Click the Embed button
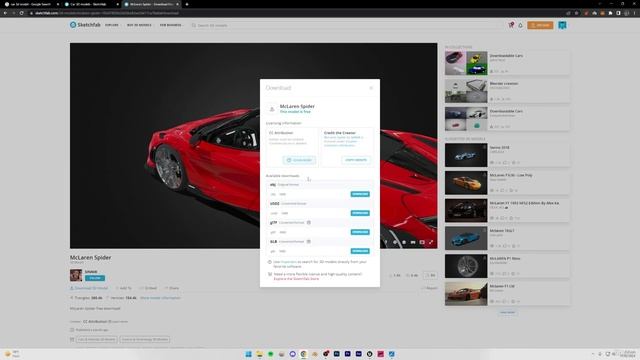This screenshot has width=640, height=360. 149,288
